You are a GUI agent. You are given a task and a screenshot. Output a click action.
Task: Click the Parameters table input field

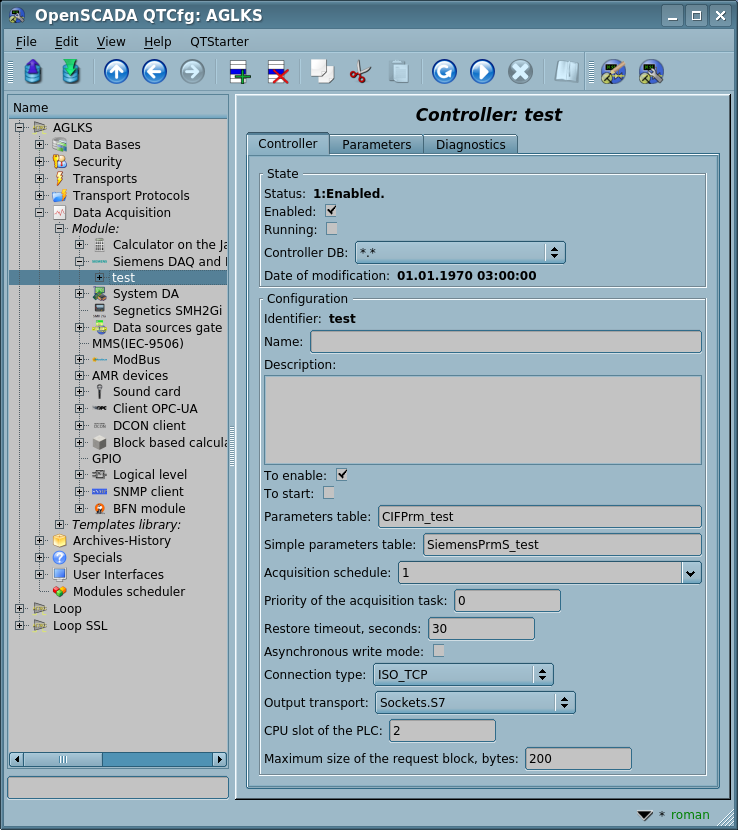coord(539,517)
